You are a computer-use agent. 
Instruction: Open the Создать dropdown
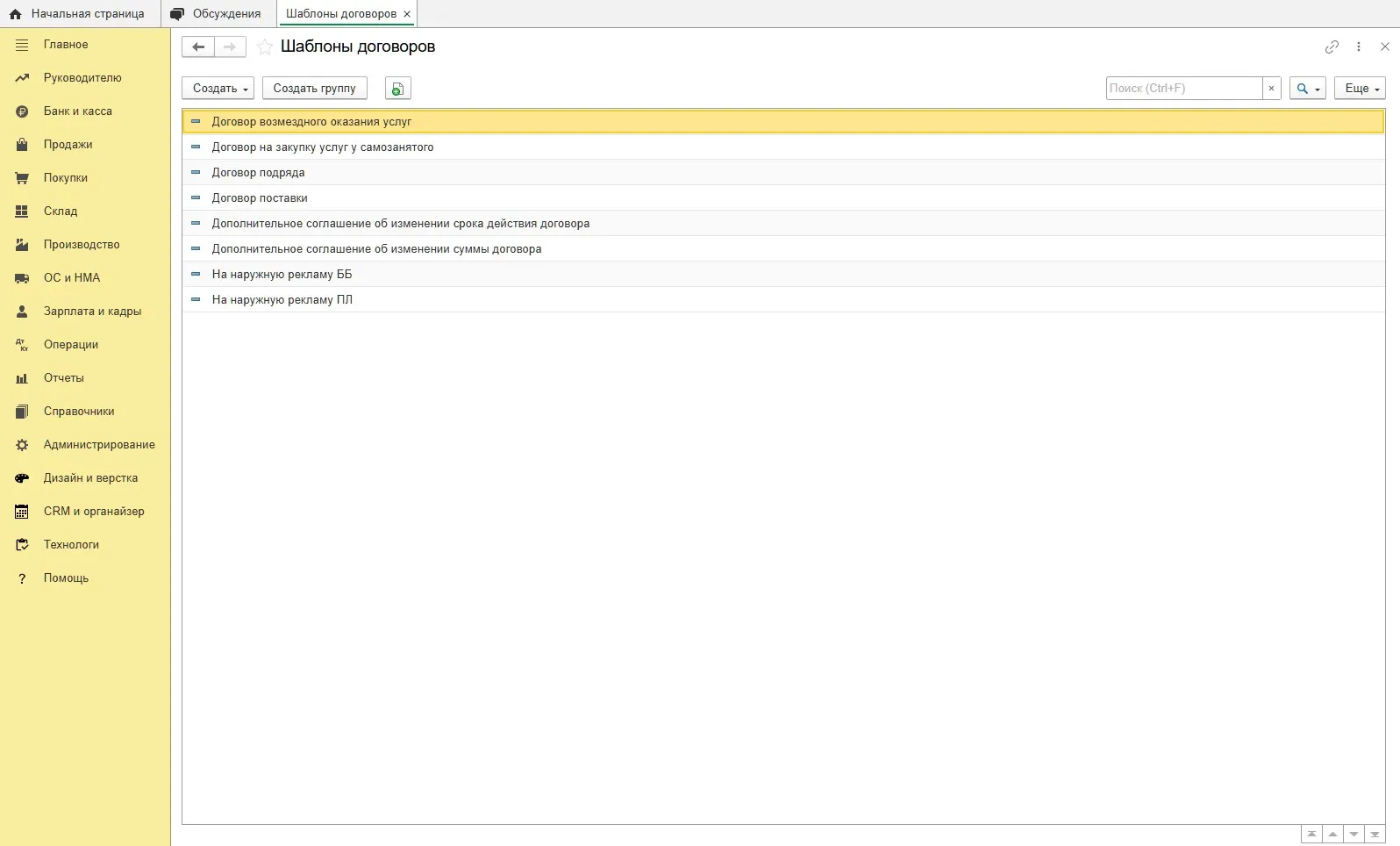tap(218, 89)
